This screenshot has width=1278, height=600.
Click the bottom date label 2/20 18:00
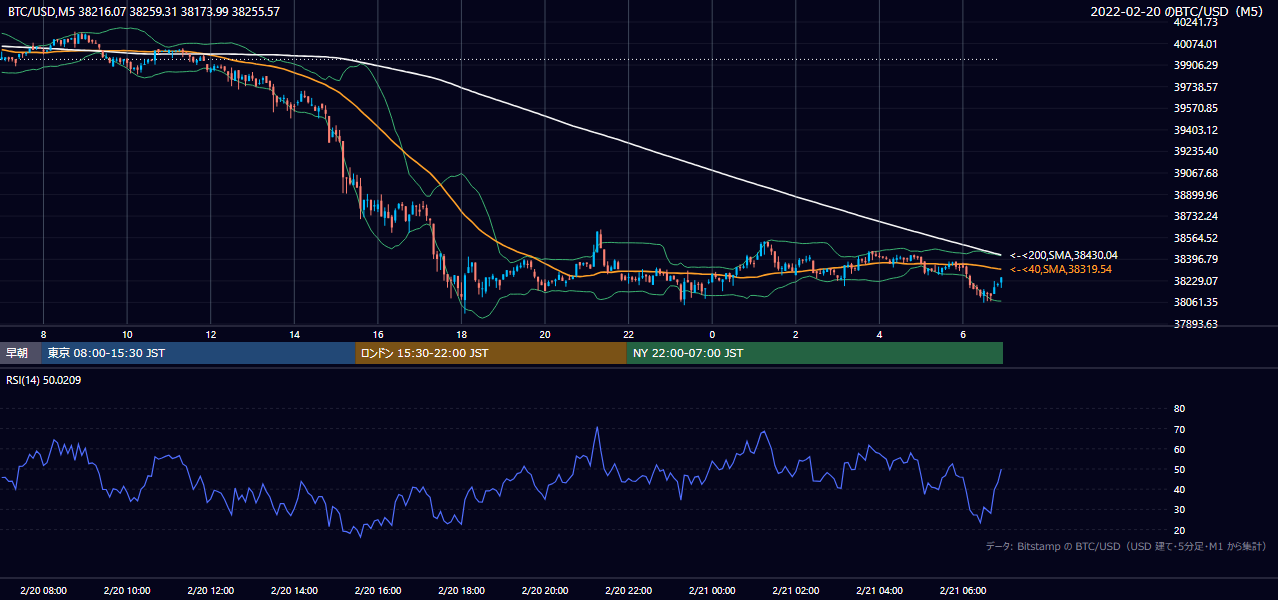(x=461, y=590)
